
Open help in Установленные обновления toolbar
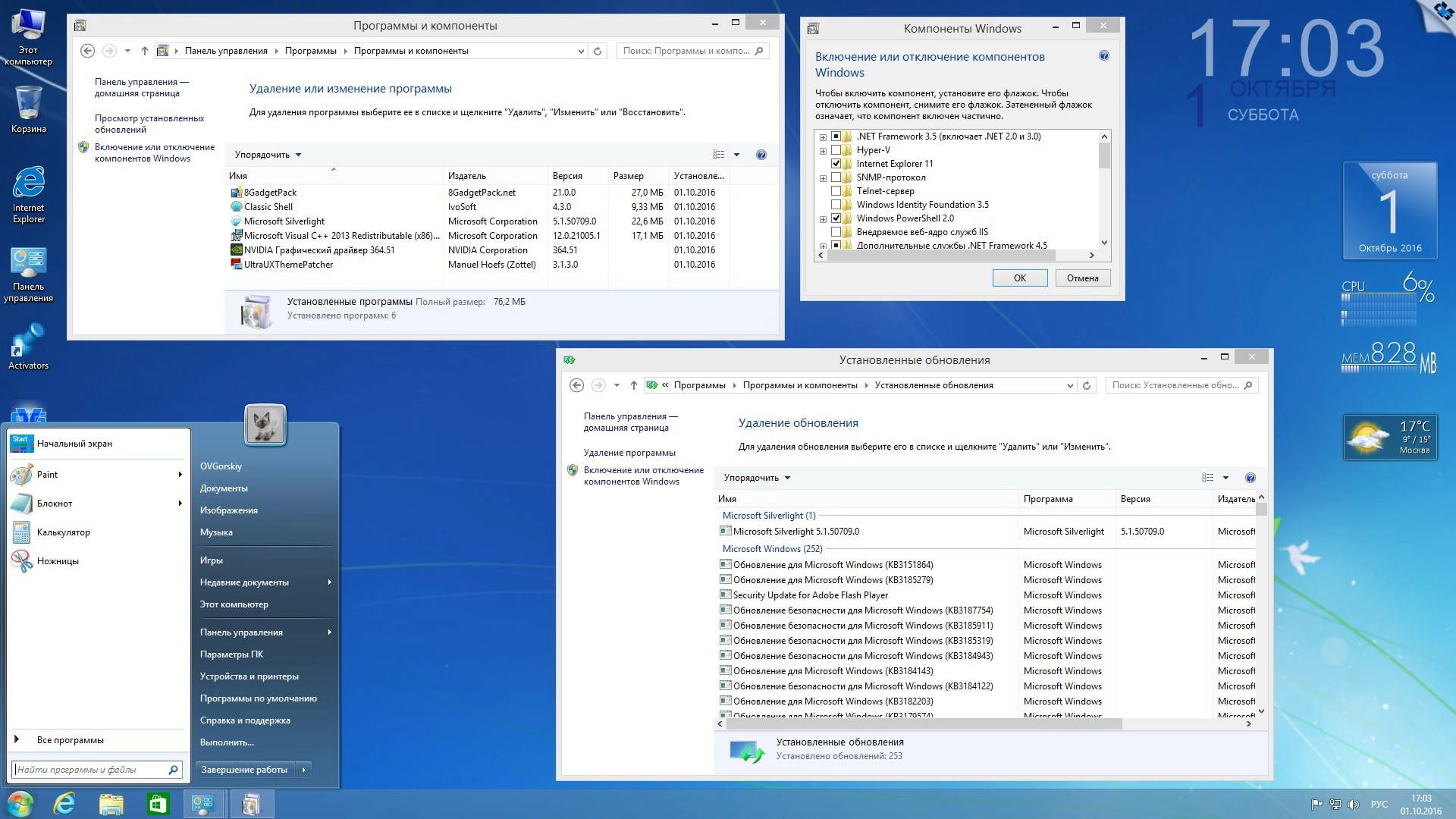pyautogui.click(x=1250, y=478)
